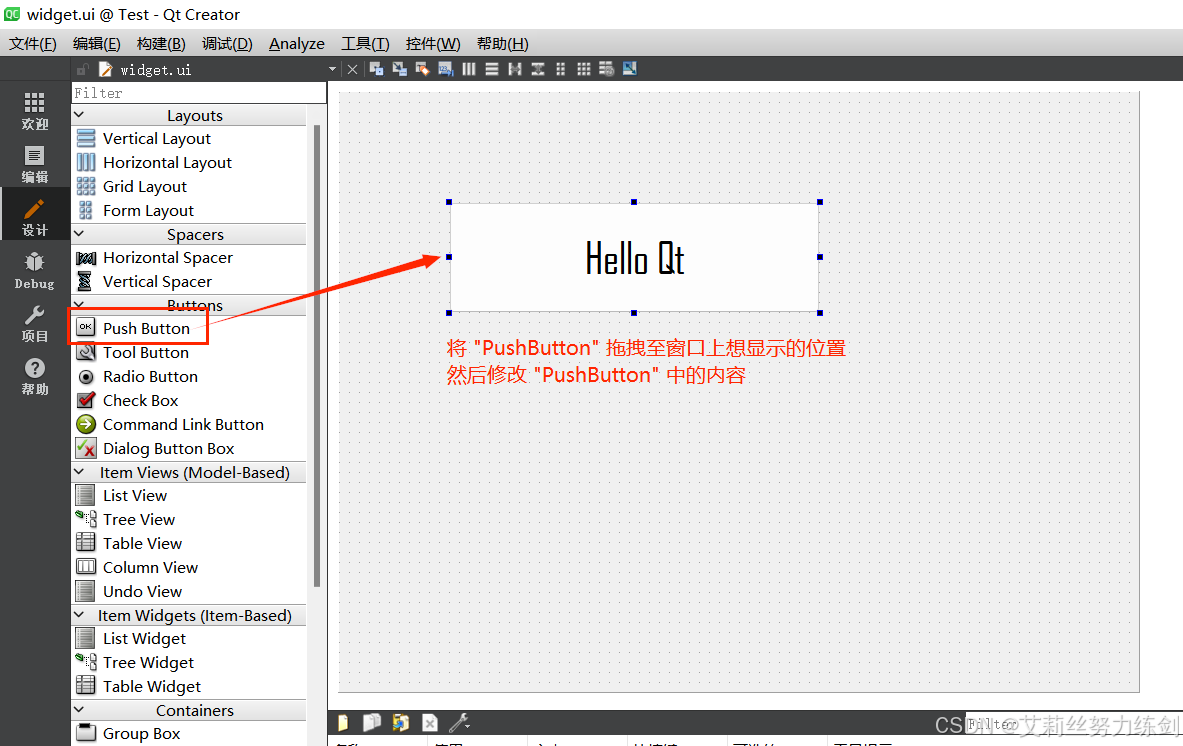
Task: Close the widget.ui document with X
Action: [352, 69]
